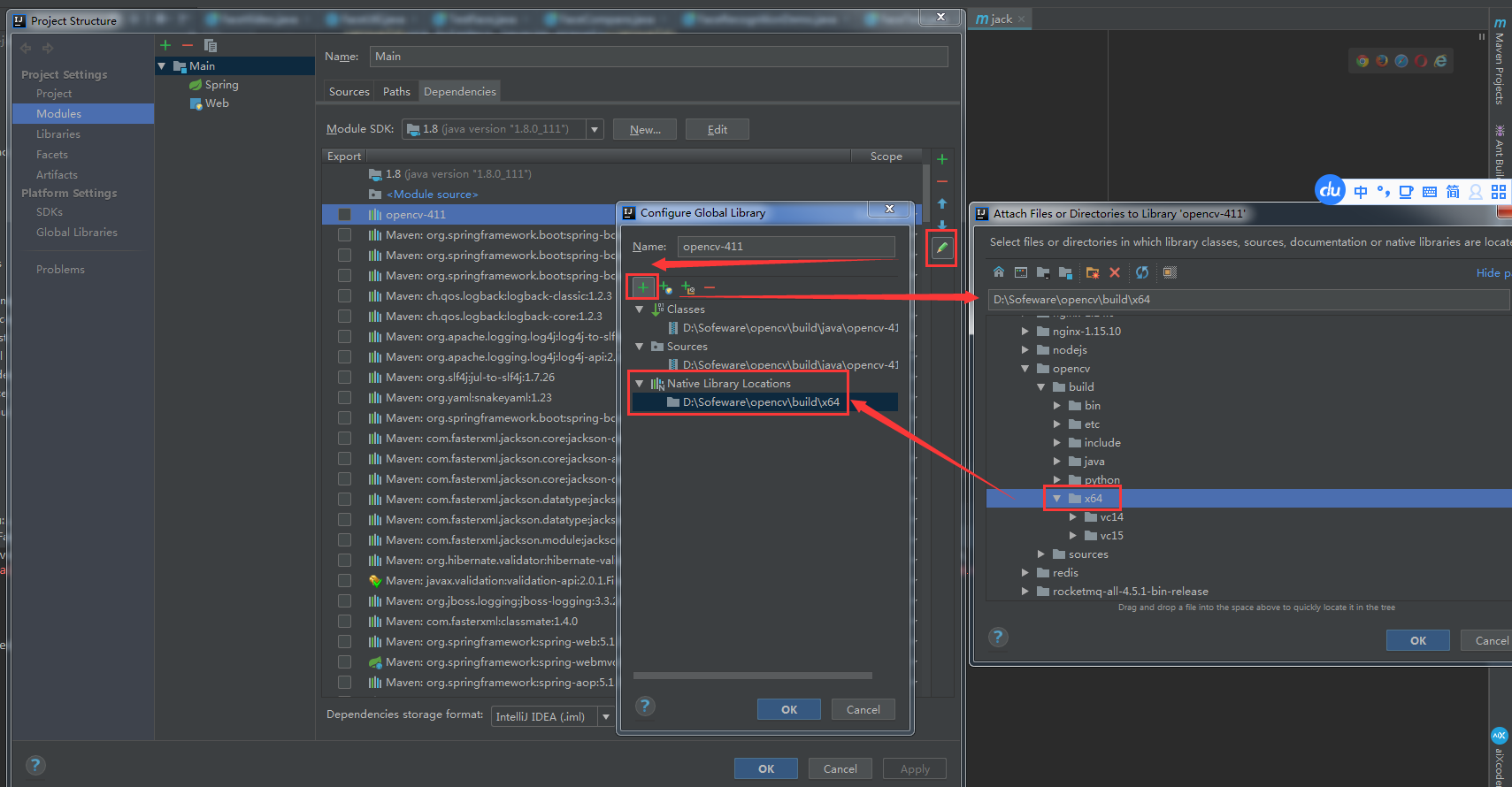This screenshot has width=1512, height=787.
Task: Toggle export checkbox for jul-to-slf4j:1.7.26
Action: 345,378
